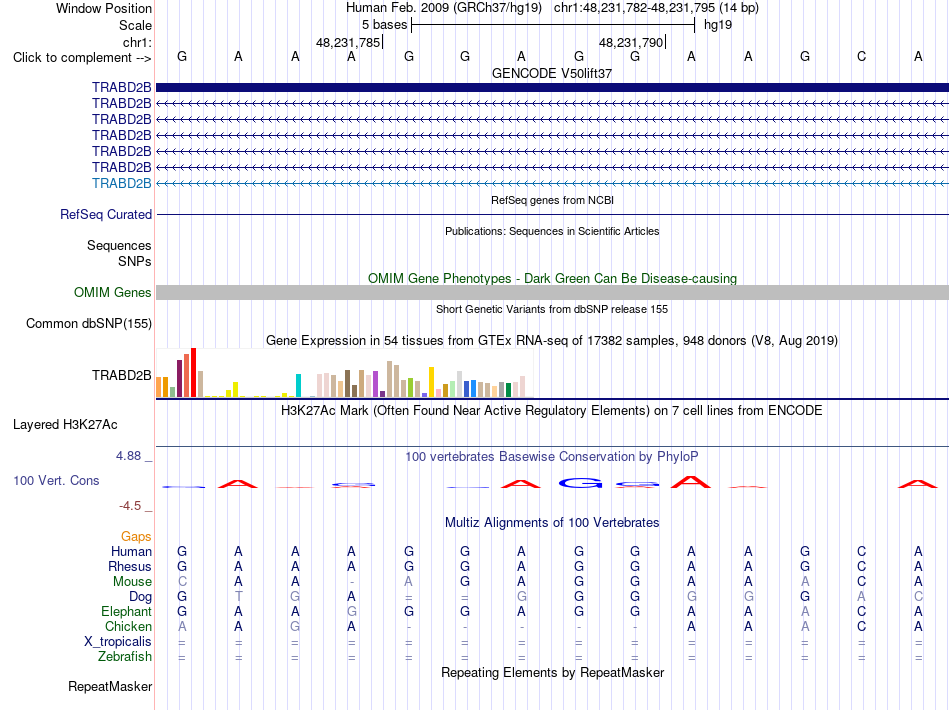
Task: Open 'Multiz Alignments of 100 Vertebrates' title
Action: tap(552, 522)
